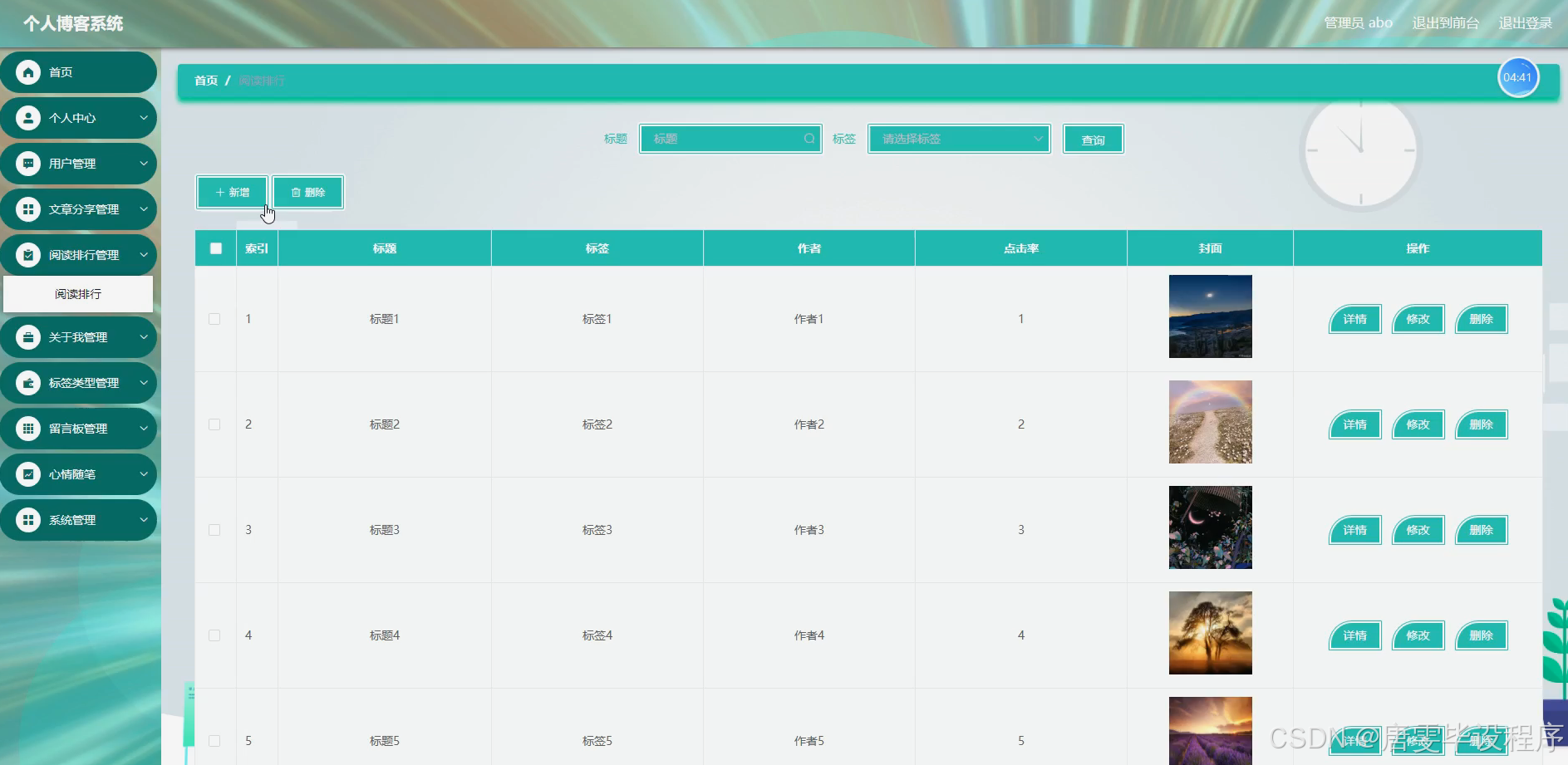Click the 作者5 cell
This screenshot has width=1568, height=765.
coord(809,741)
